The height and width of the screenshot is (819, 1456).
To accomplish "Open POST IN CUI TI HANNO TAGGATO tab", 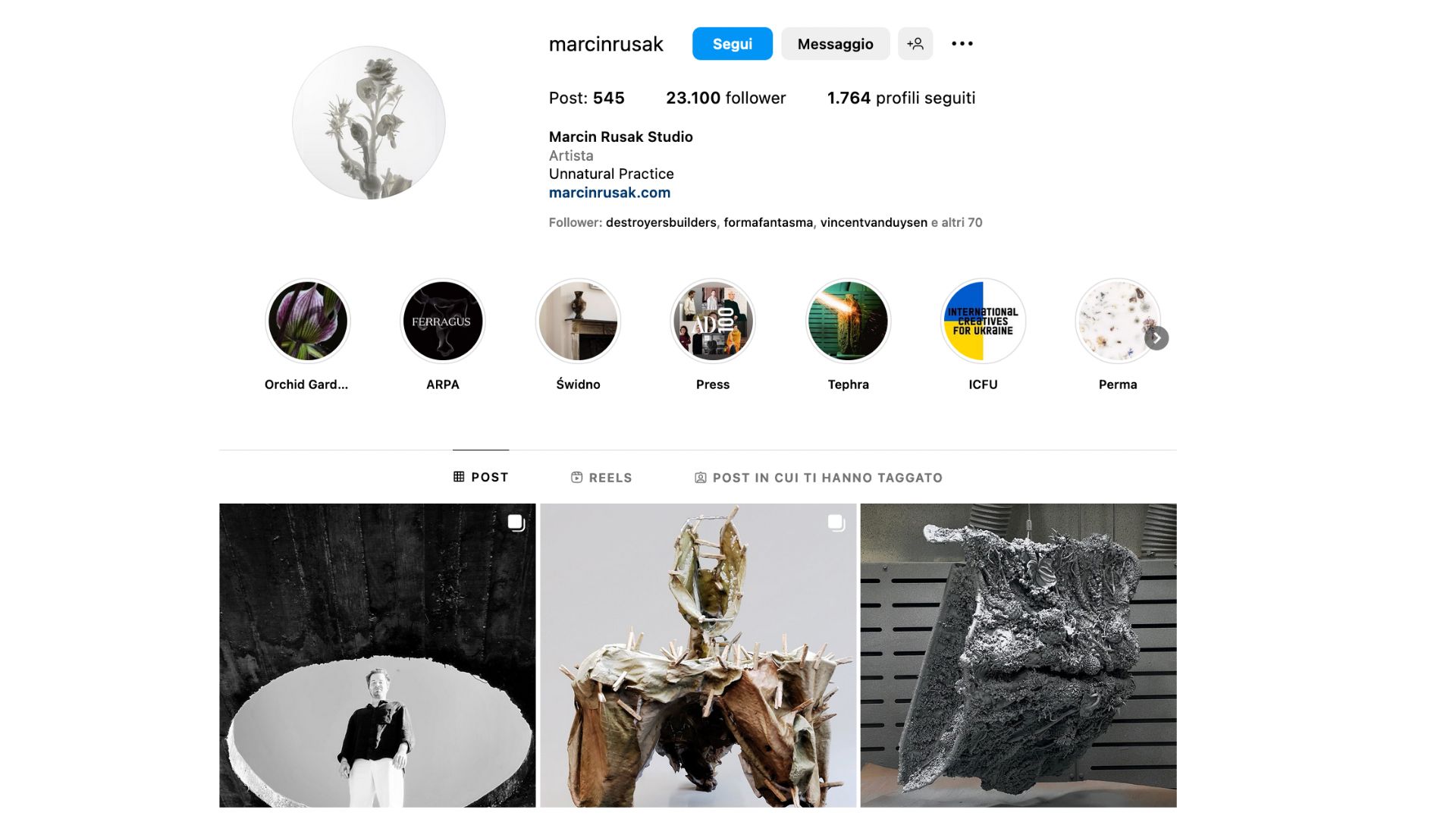I will (818, 477).
